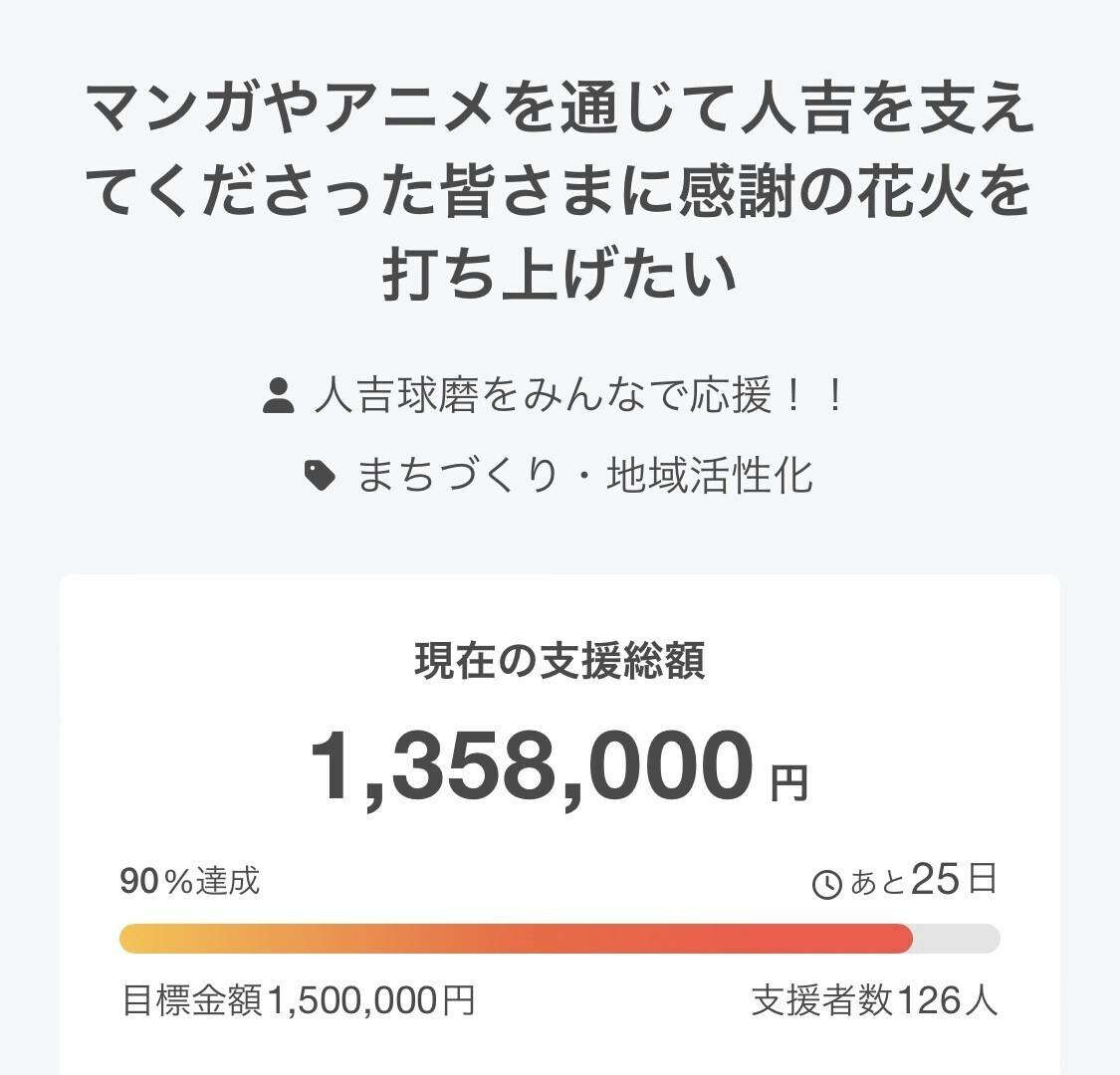Open the 人吉球磨をみんなで応援！！ owner link
The width and height of the screenshot is (1120, 1075).
pyautogui.click(x=579, y=396)
